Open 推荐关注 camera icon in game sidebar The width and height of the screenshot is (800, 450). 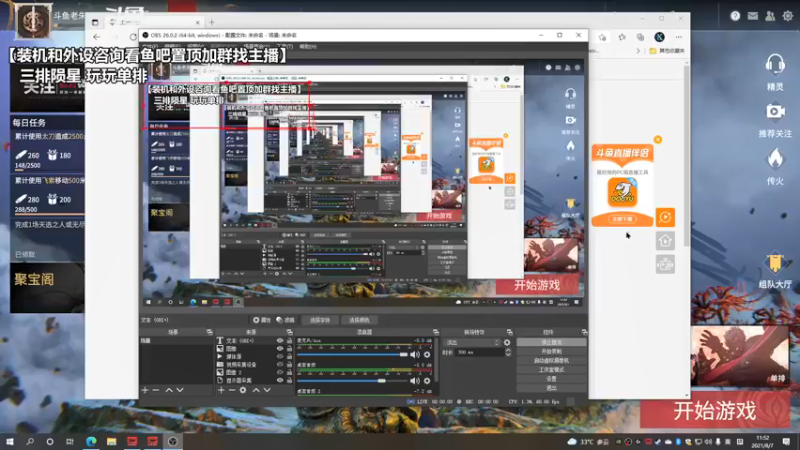pyautogui.click(x=775, y=112)
